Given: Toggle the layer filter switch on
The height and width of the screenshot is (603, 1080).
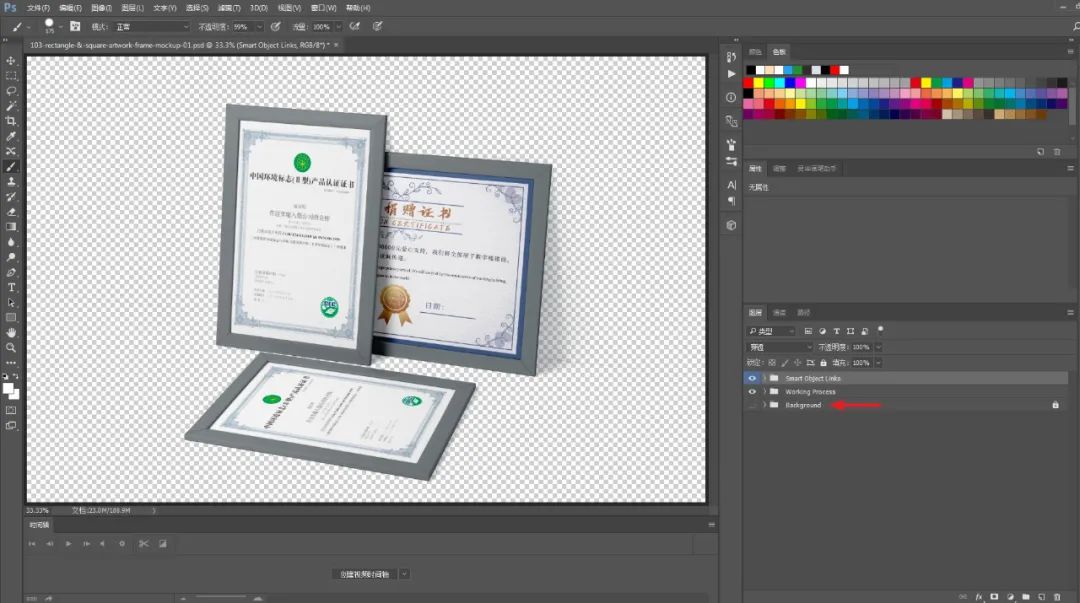Looking at the screenshot, I should [880, 331].
